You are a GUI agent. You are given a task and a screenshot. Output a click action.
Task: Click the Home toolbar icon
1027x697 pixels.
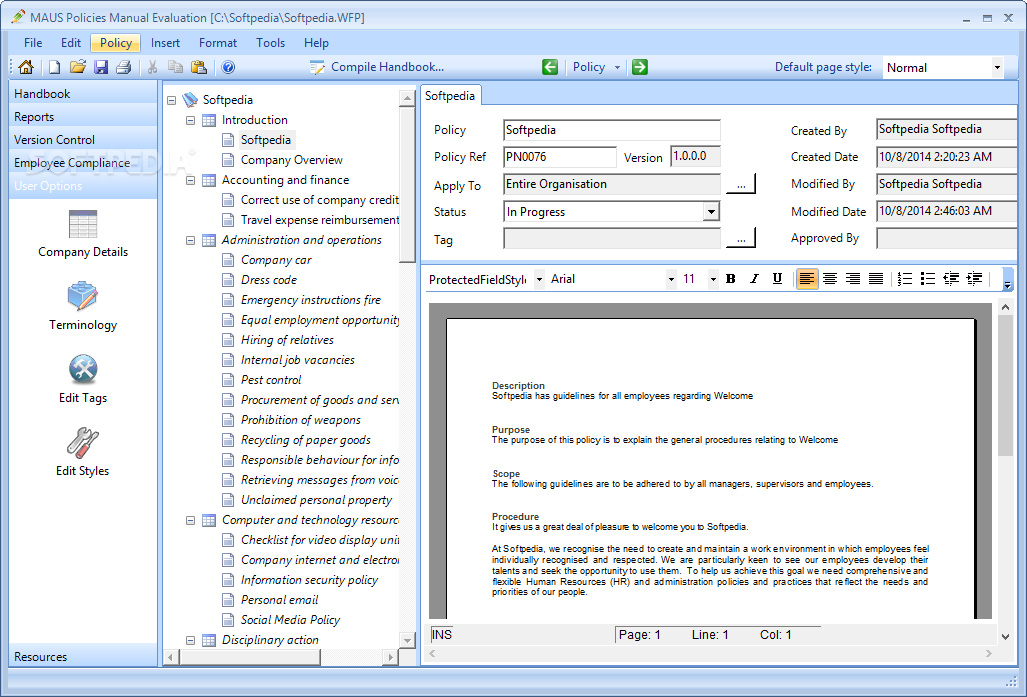pos(26,67)
